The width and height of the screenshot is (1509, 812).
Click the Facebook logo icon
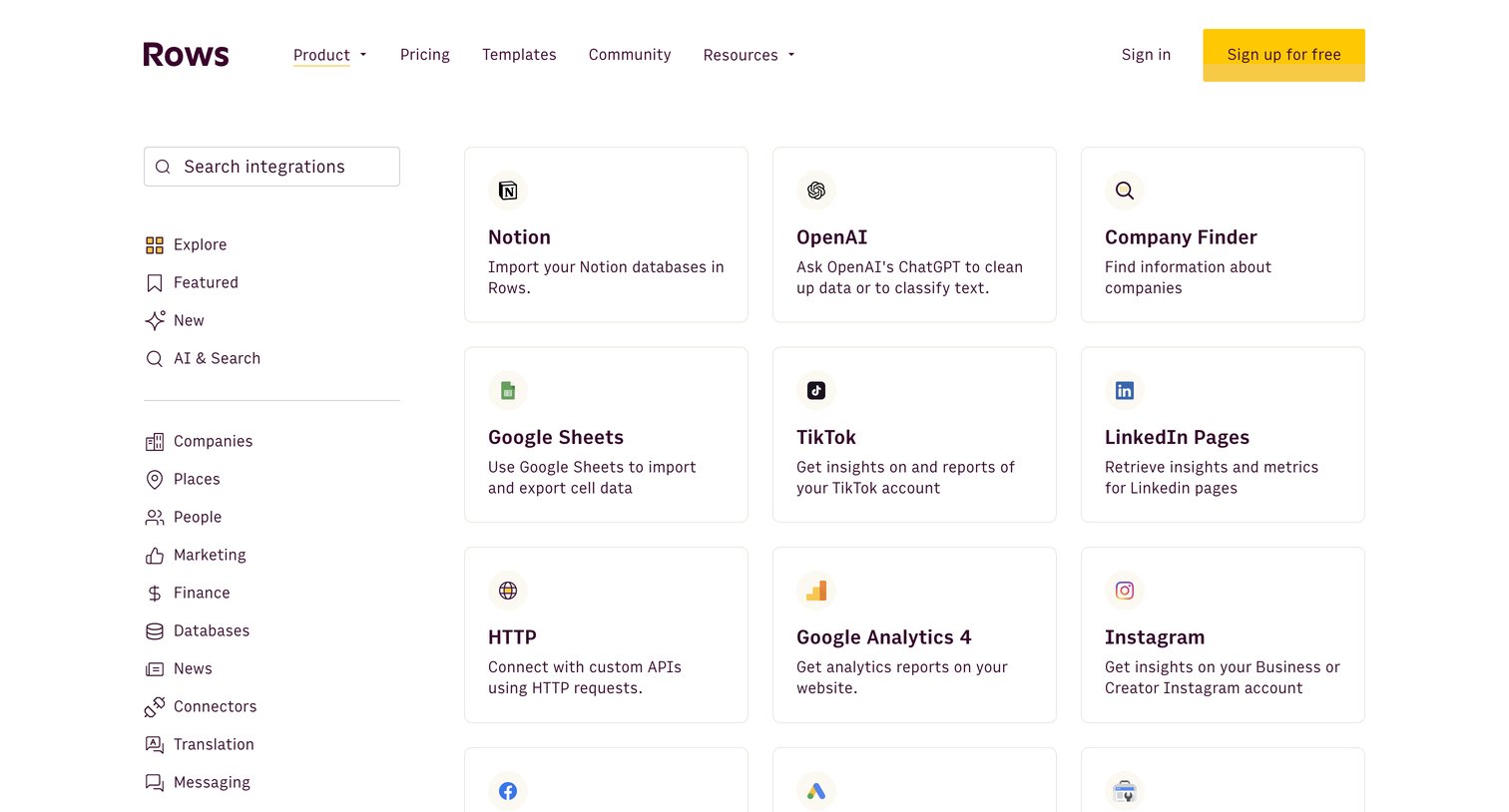508,791
